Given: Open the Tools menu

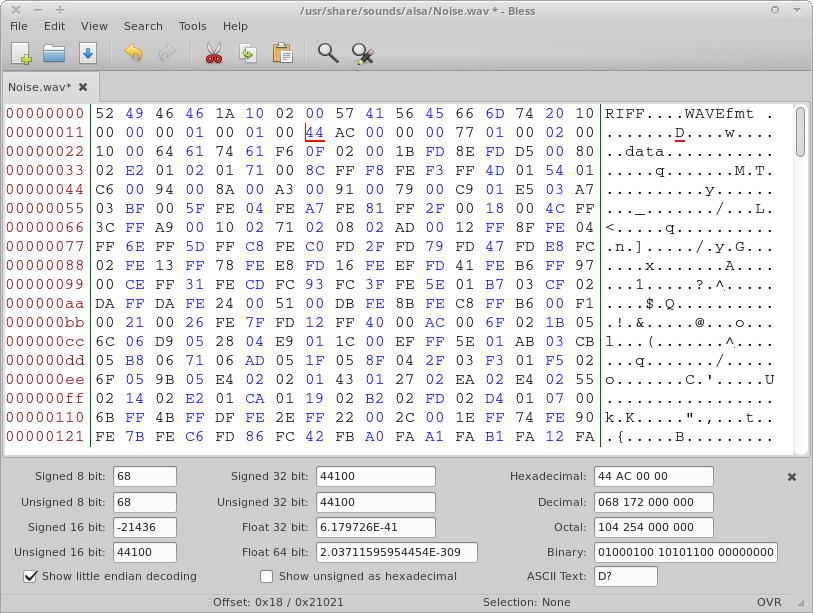Looking at the screenshot, I should click(192, 26).
